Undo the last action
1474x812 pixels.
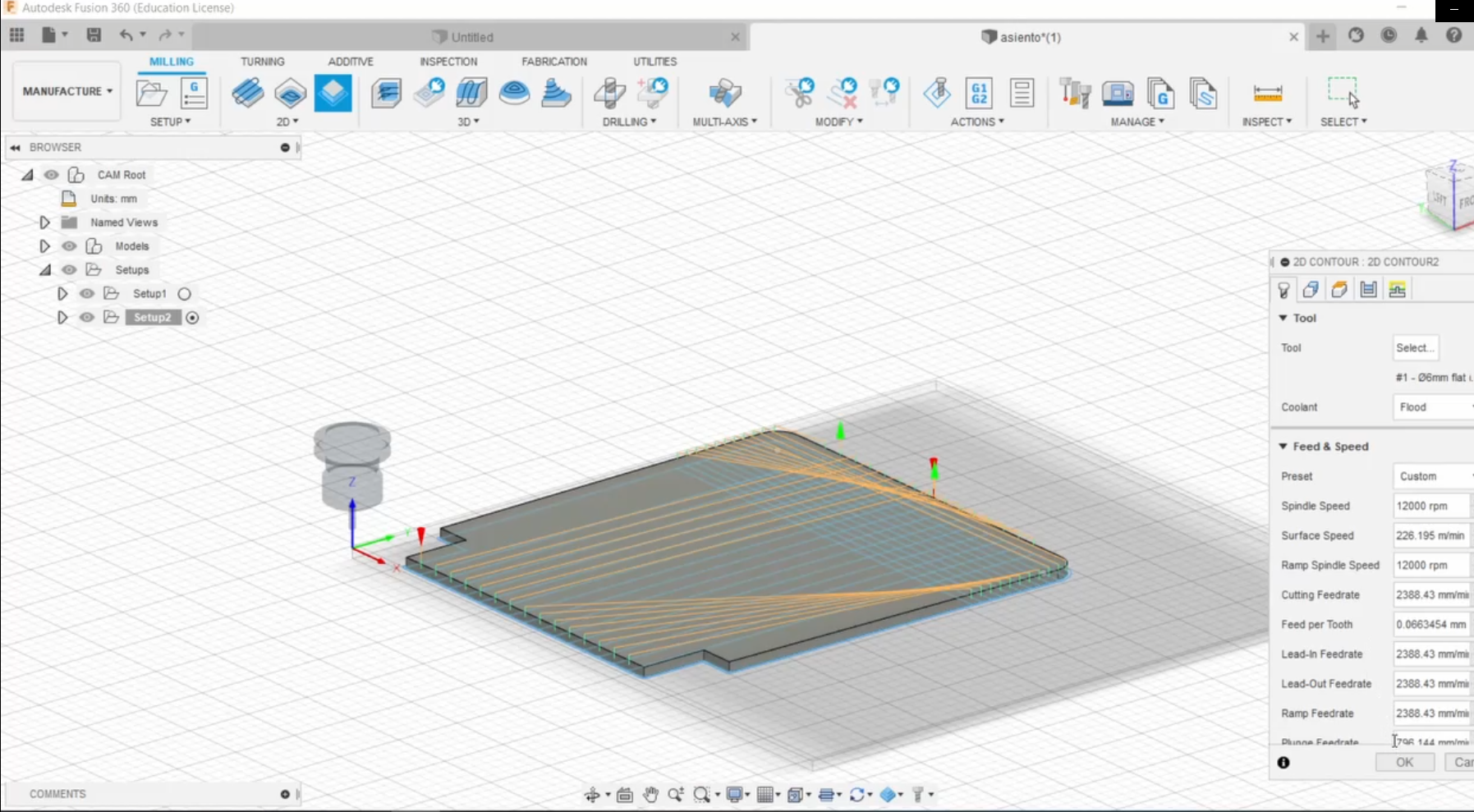[x=126, y=35]
